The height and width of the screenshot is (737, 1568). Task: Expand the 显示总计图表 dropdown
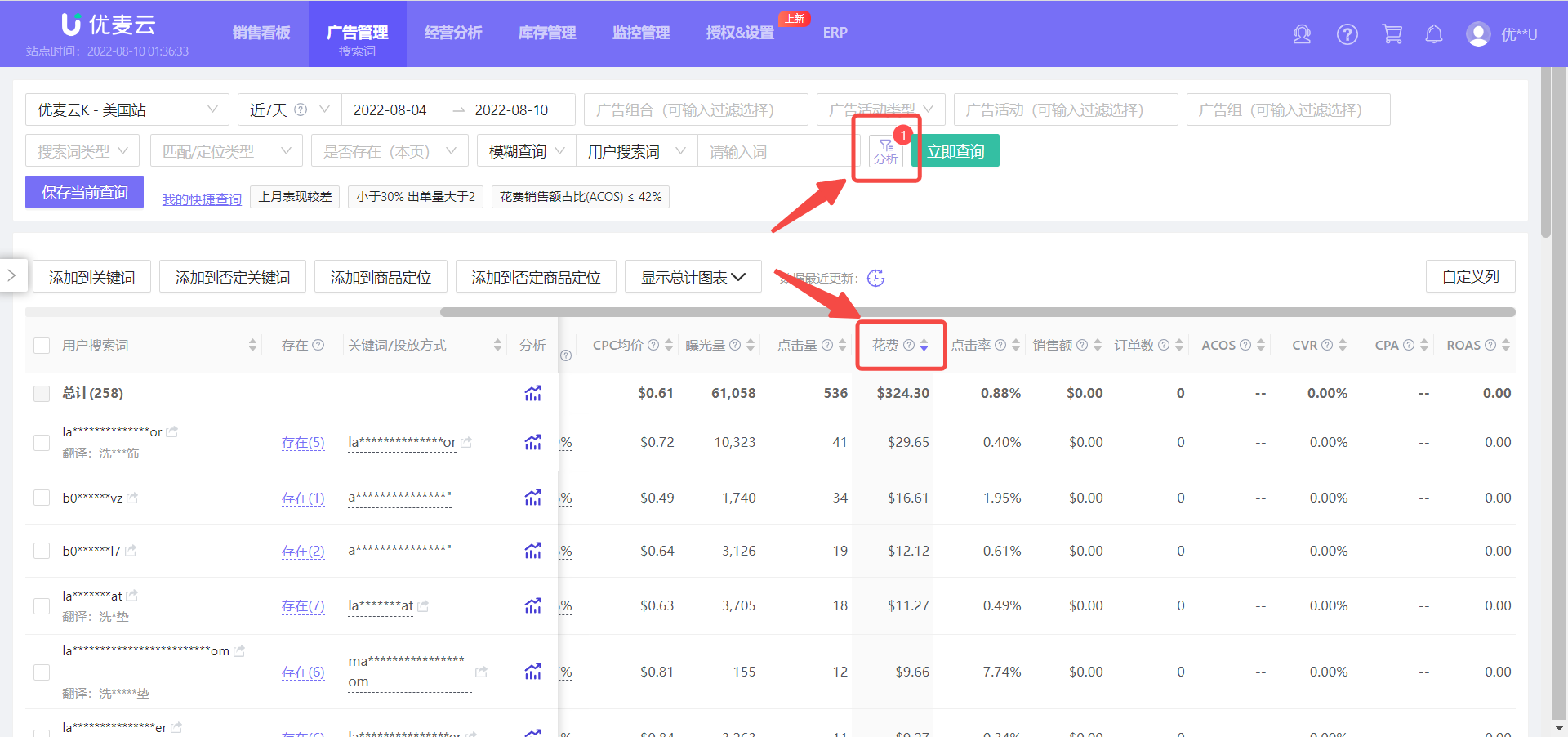pos(693,276)
